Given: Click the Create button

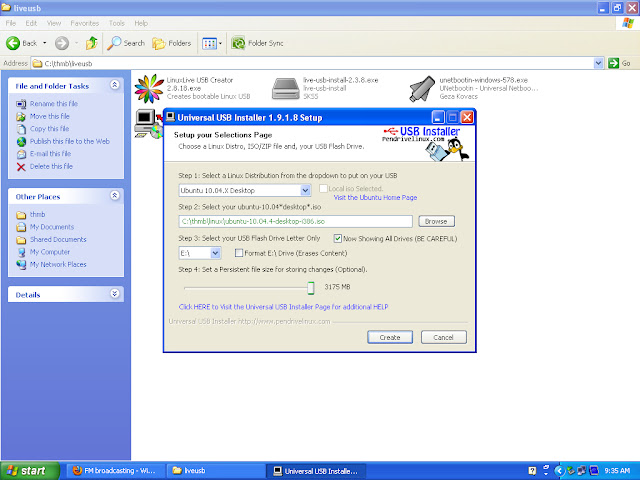Looking at the screenshot, I should tap(390, 337).
